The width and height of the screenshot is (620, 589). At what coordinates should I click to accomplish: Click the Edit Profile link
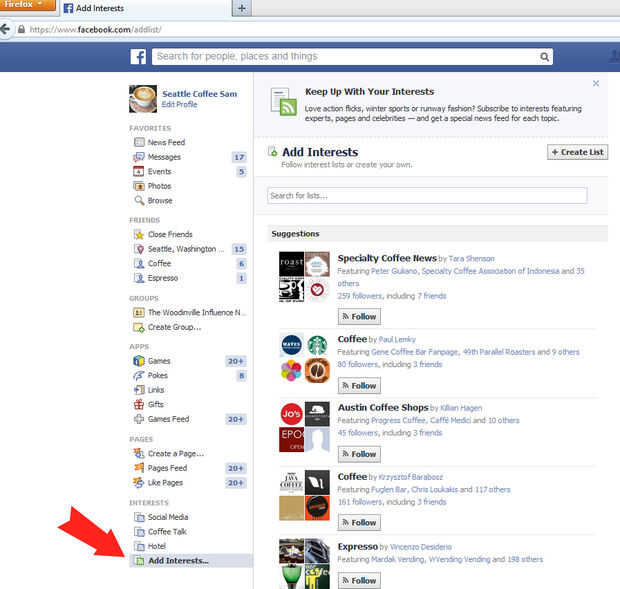[x=180, y=104]
